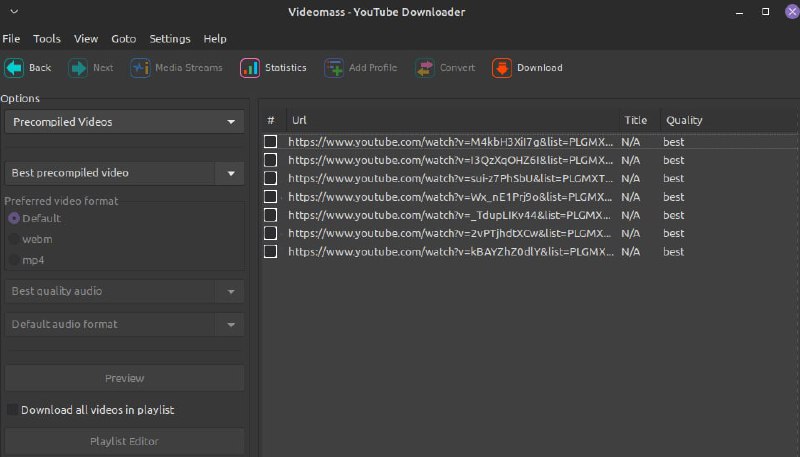
Task: Select the URL containing 2vPTjhdtXCw
Action: (x=451, y=234)
